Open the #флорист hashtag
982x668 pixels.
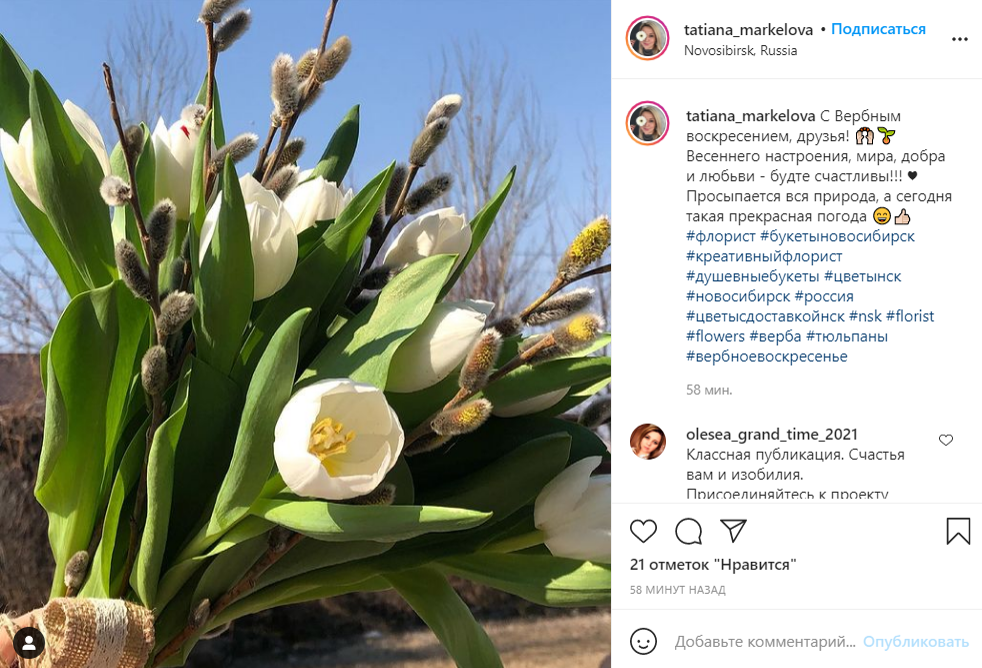pyautogui.click(x=721, y=236)
